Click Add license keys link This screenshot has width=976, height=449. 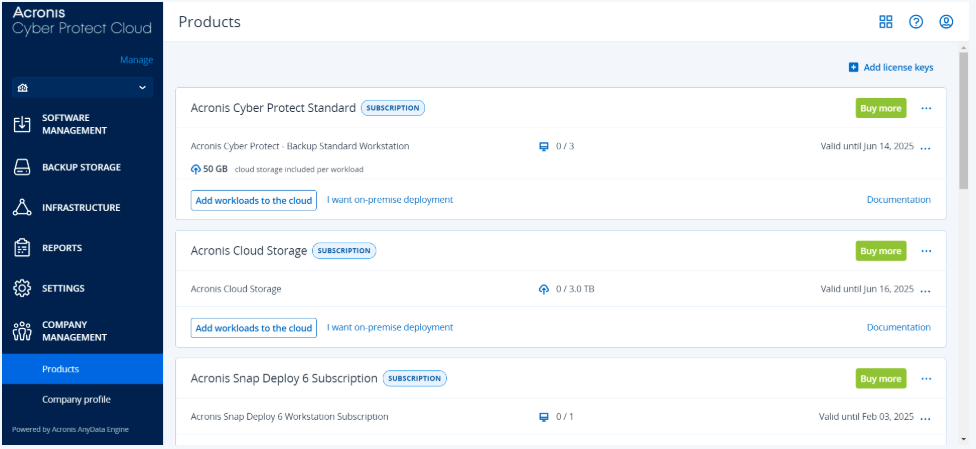tap(898, 67)
